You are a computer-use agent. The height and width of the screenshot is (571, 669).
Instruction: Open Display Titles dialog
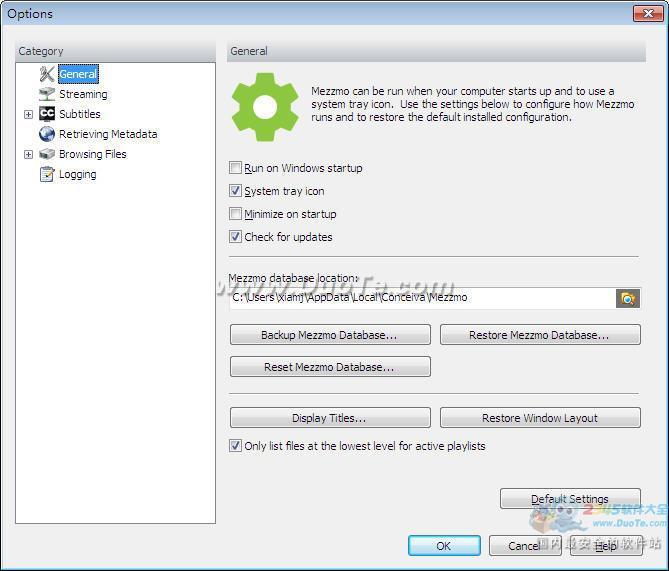click(330, 417)
